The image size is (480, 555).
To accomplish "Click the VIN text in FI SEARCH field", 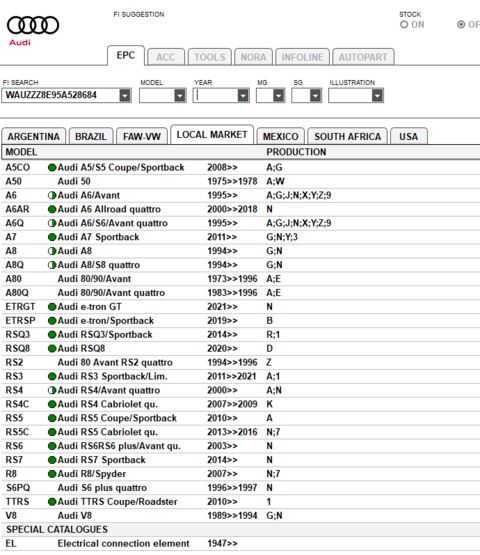I will pyautogui.click(x=51, y=95).
